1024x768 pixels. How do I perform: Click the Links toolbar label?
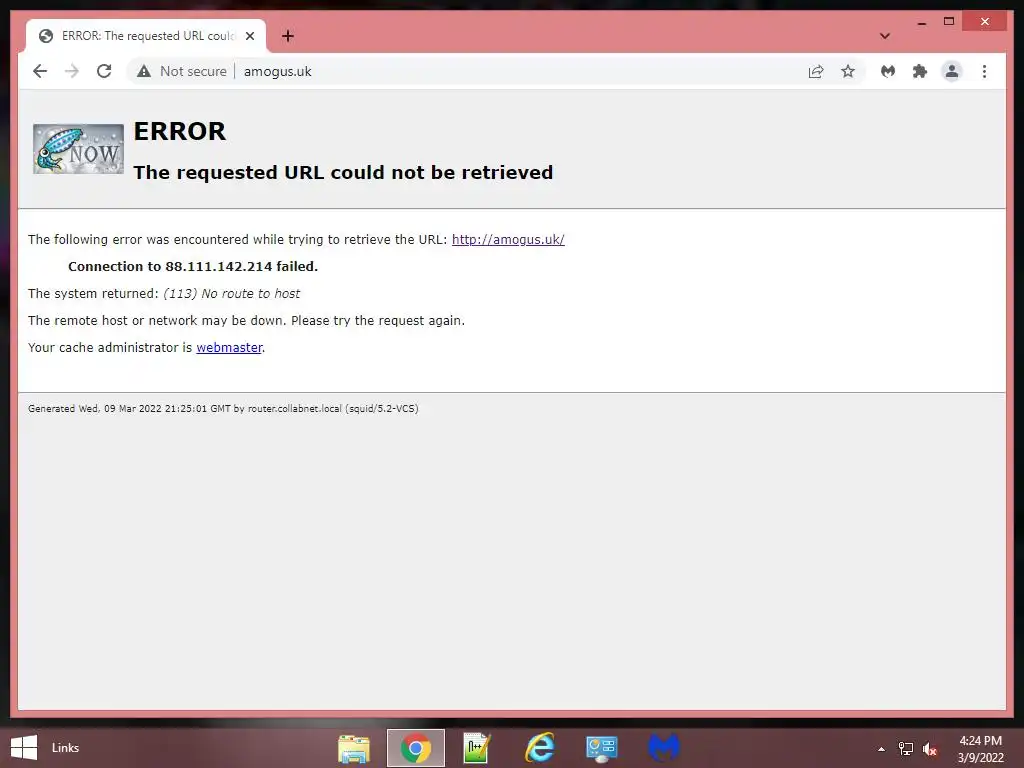[65, 748]
